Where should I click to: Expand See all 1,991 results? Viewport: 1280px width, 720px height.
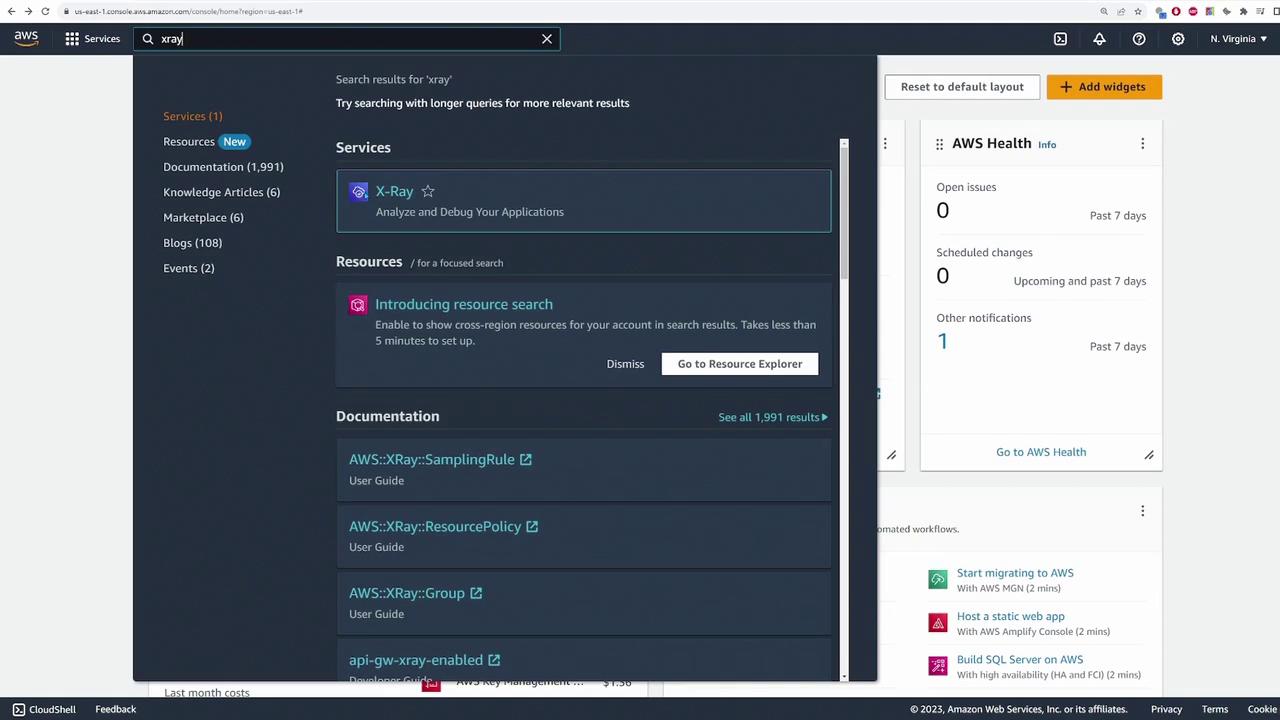click(x=773, y=417)
